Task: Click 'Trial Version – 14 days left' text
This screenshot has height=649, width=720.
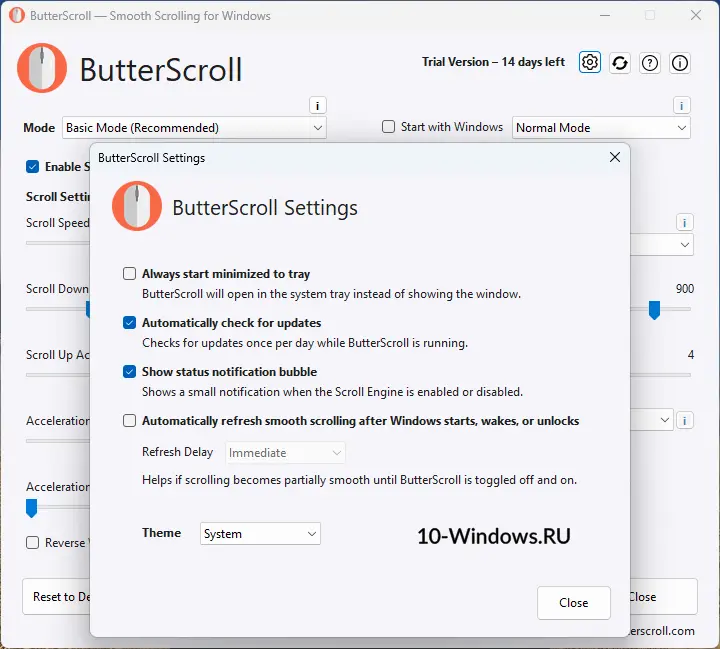Action: click(x=493, y=62)
